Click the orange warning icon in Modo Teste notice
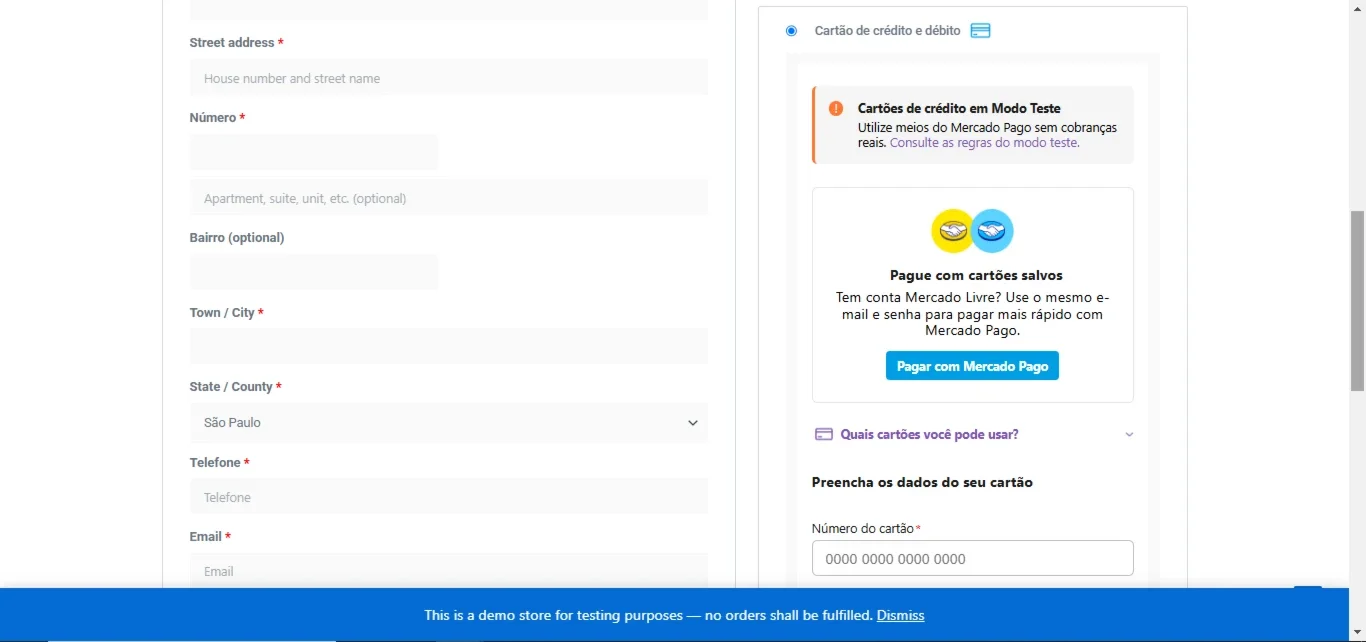This screenshot has height=642, width=1366. [836, 108]
